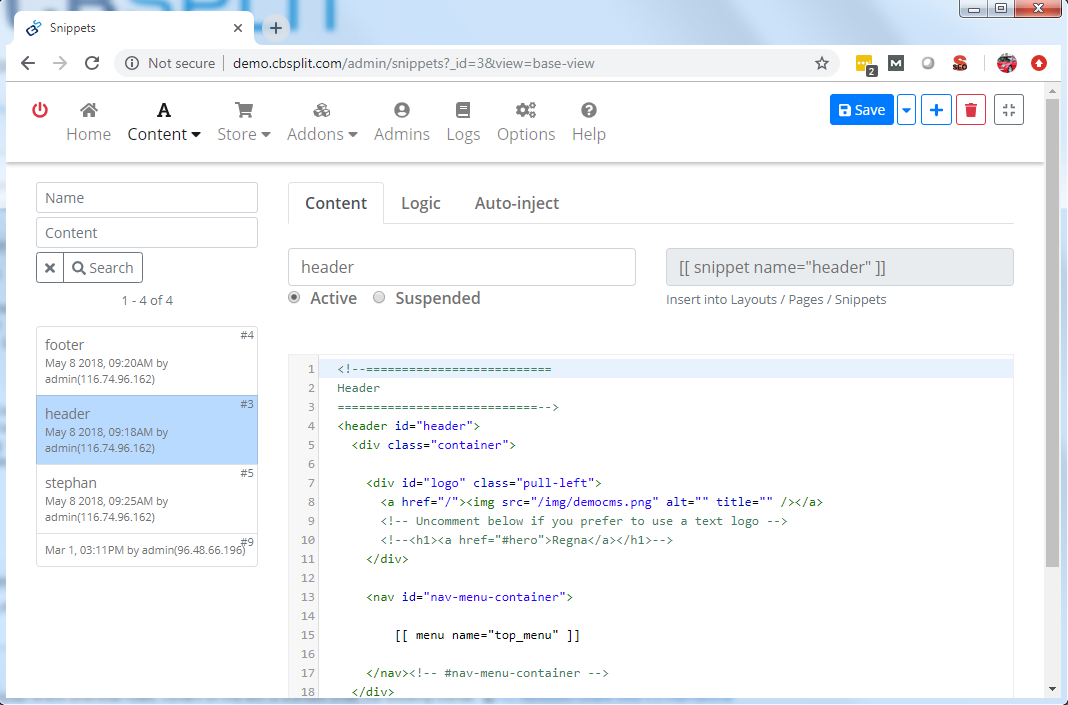1068x705 pixels.
Task: Expand the Content dropdown menu
Action: pos(164,122)
